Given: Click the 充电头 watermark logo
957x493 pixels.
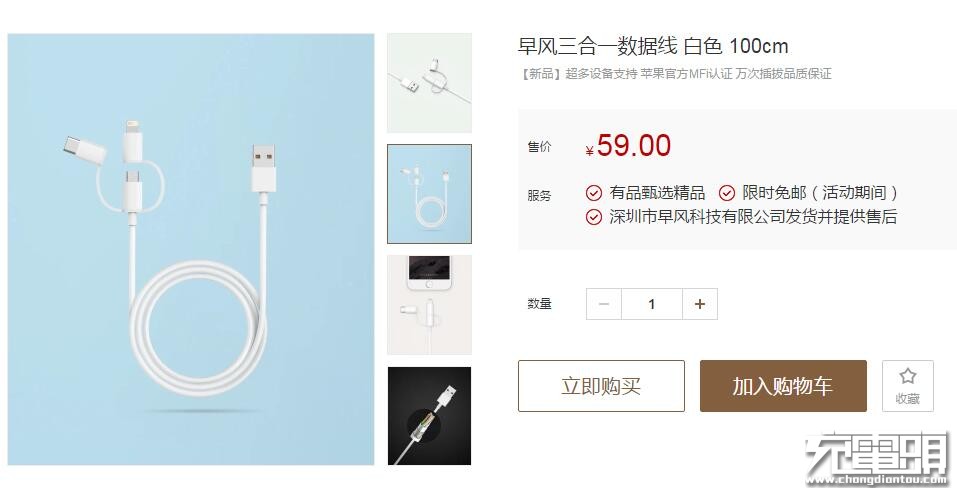Looking at the screenshot, I should point(877,458).
